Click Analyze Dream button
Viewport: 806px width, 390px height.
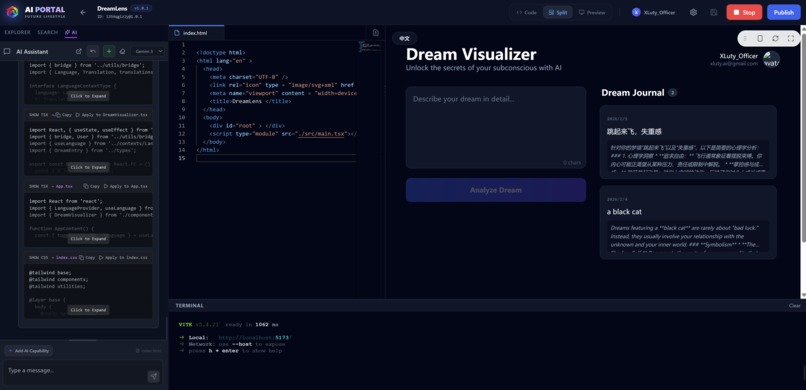tap(496, 190)
